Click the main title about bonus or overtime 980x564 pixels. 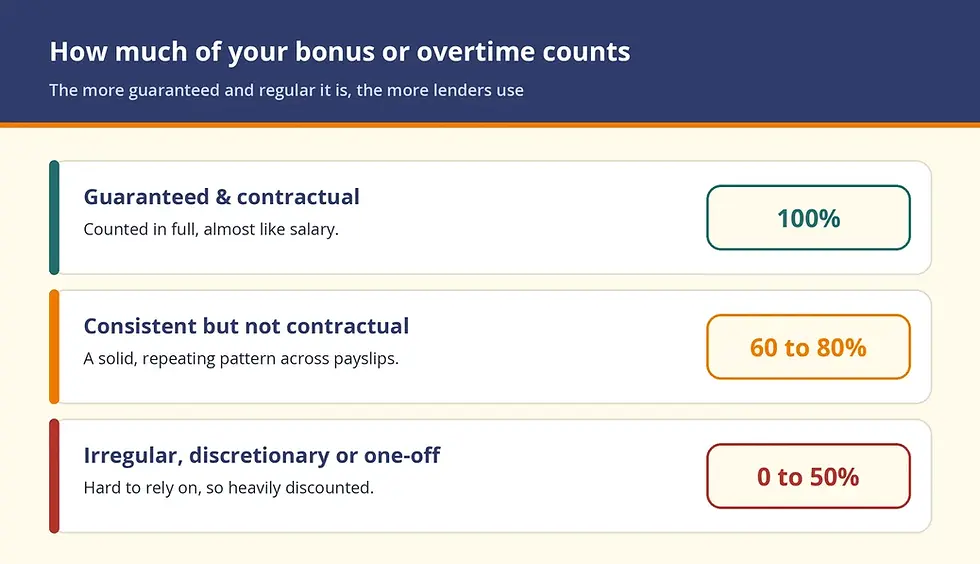[340, 52]
